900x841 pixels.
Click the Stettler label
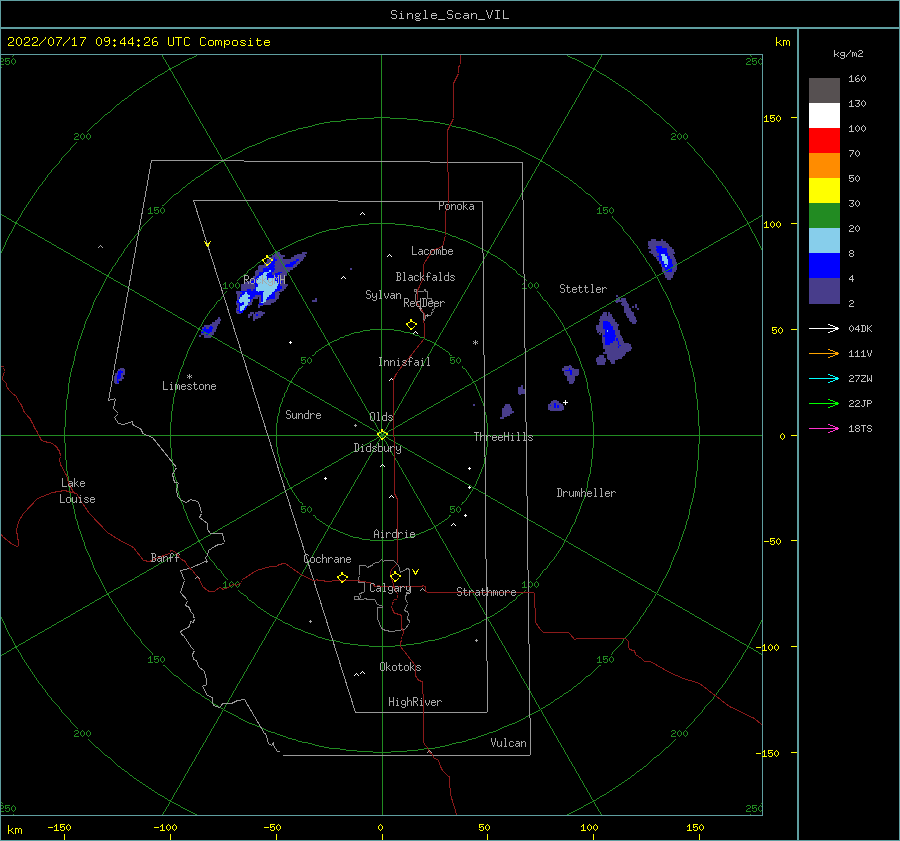[583, 289]
